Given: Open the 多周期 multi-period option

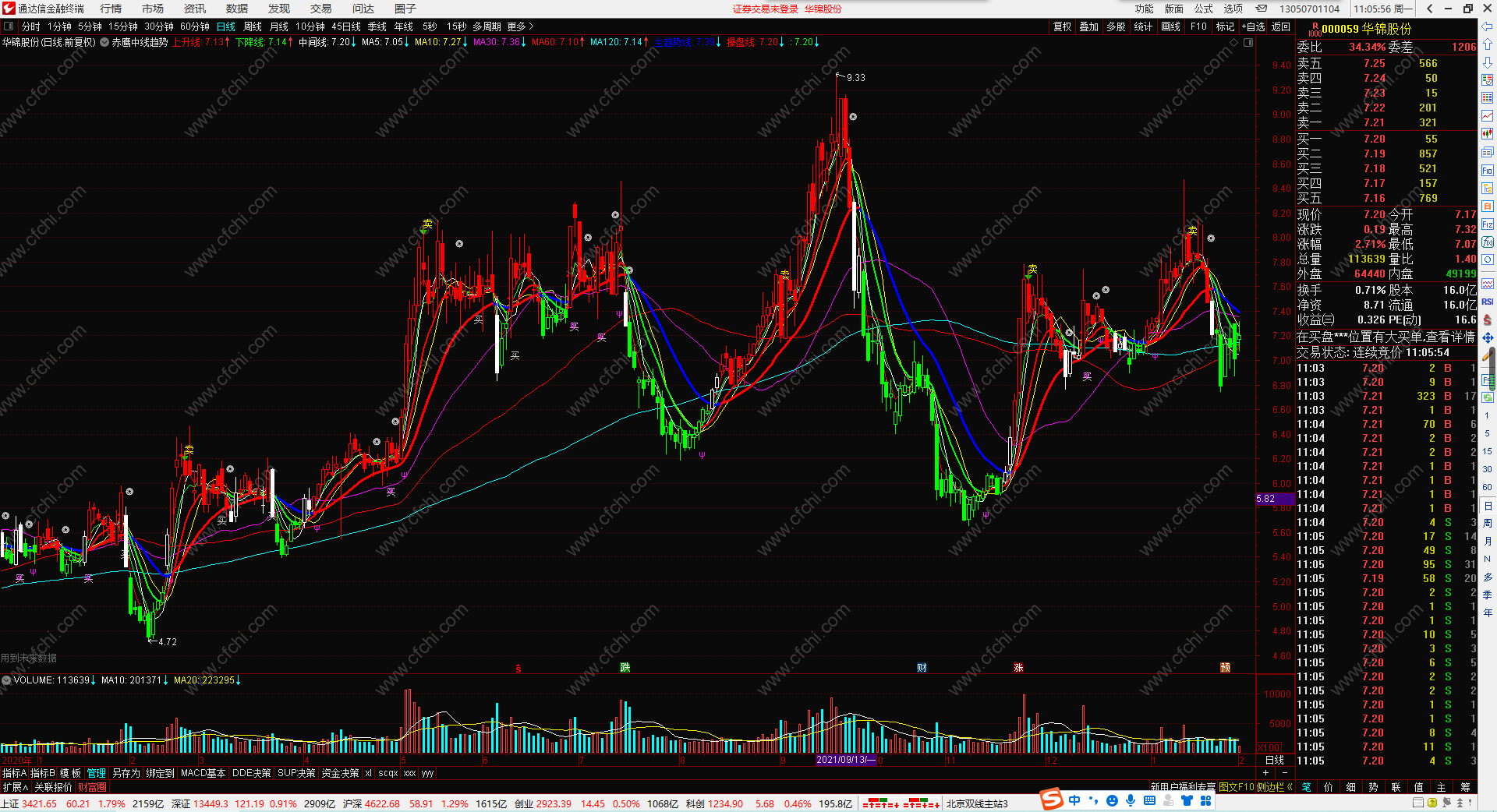Looking at the screenshot, I should click(487, 26).
